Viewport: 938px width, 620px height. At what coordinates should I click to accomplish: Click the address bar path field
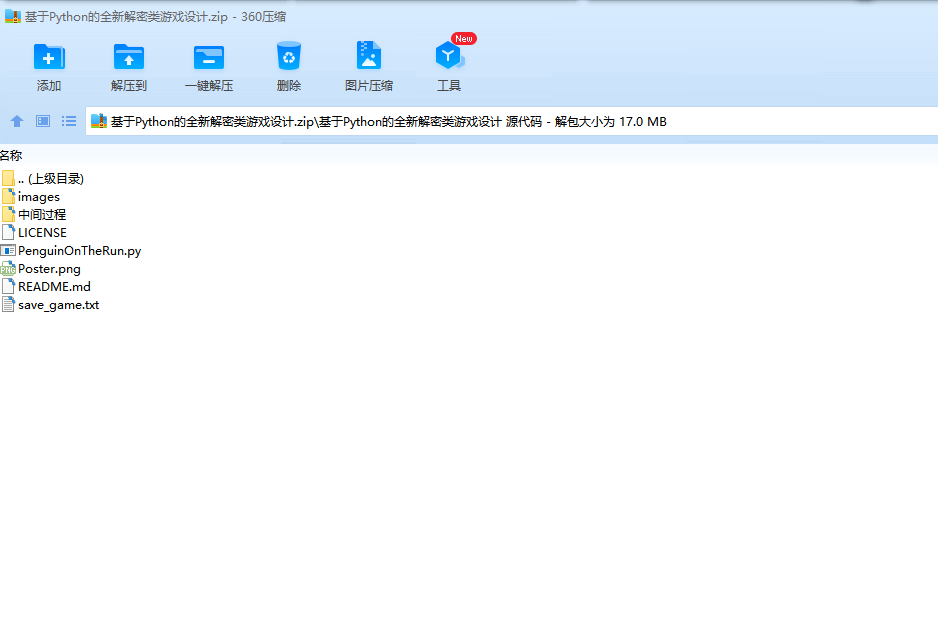[511, 121]
